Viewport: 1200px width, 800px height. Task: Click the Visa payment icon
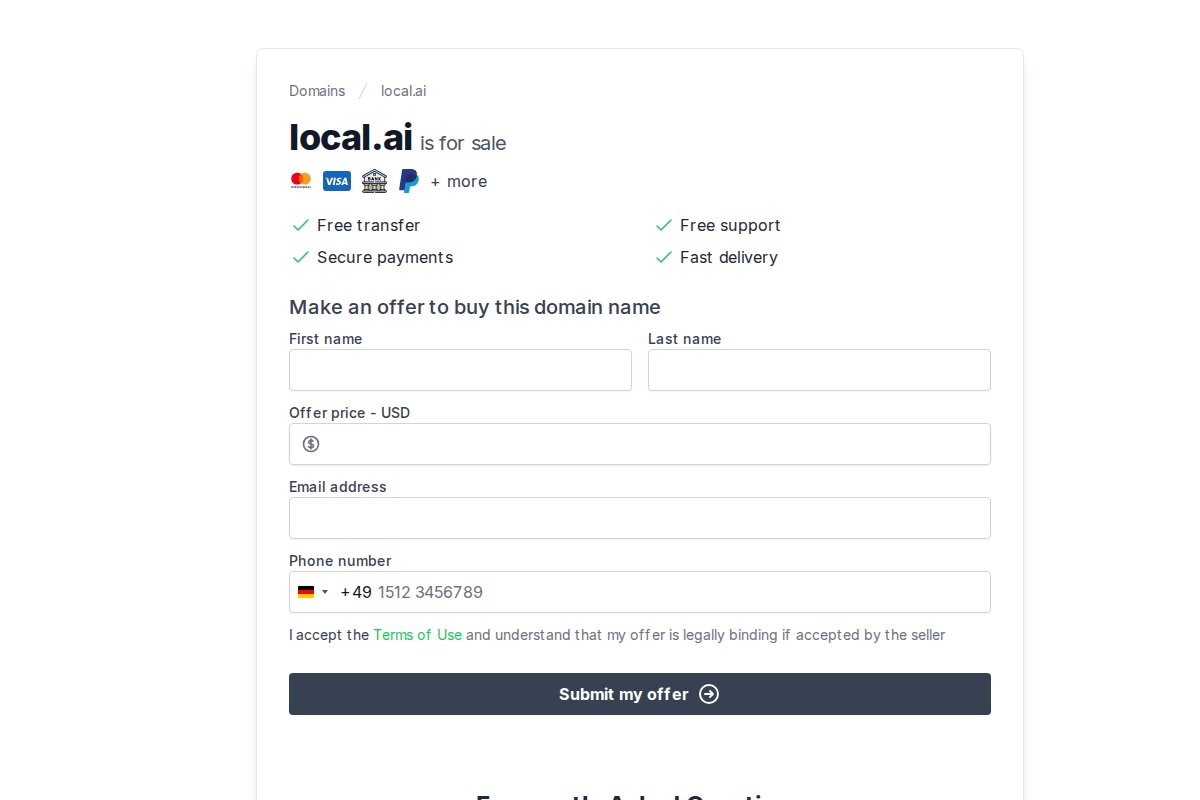337,181
